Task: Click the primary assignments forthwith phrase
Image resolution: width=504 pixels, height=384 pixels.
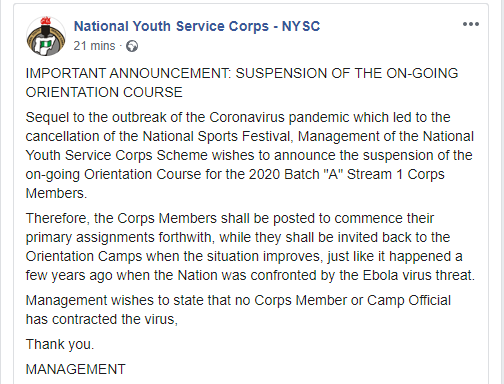Action: coord(119,237)
